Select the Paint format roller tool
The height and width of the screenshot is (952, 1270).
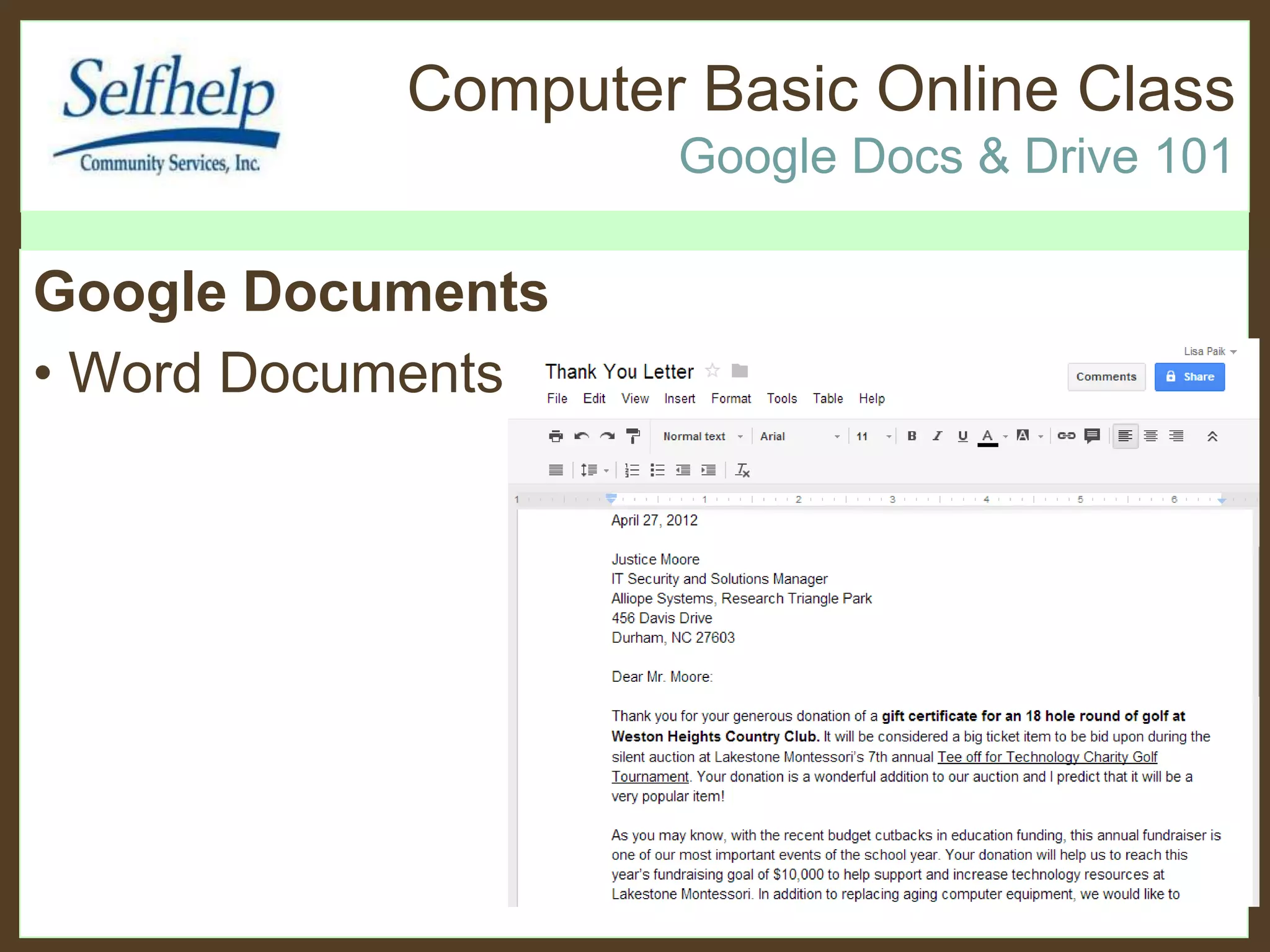[633, 436]
